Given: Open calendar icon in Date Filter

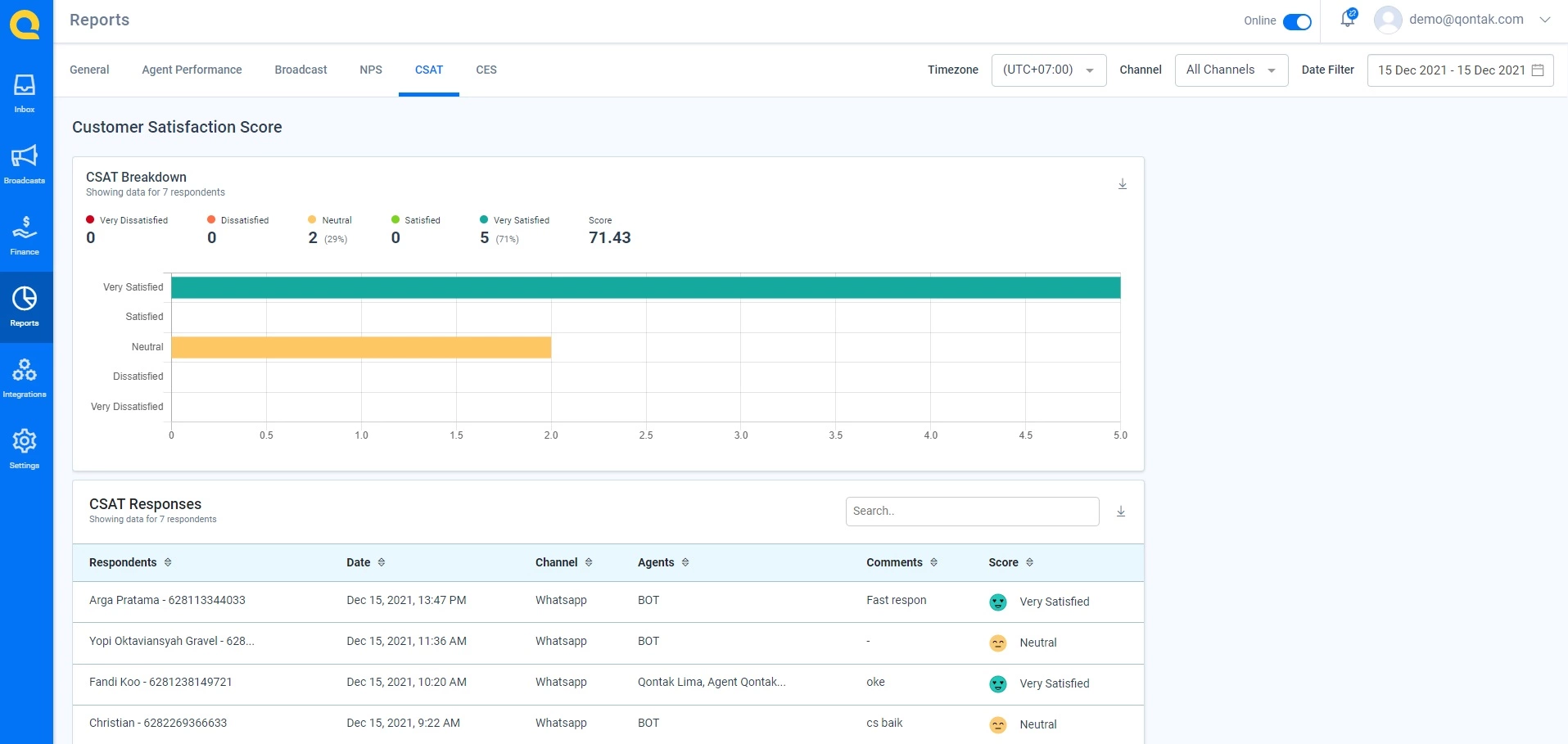Looking at the screenshot, I should pyautogui.click(x=1538, y=70).
